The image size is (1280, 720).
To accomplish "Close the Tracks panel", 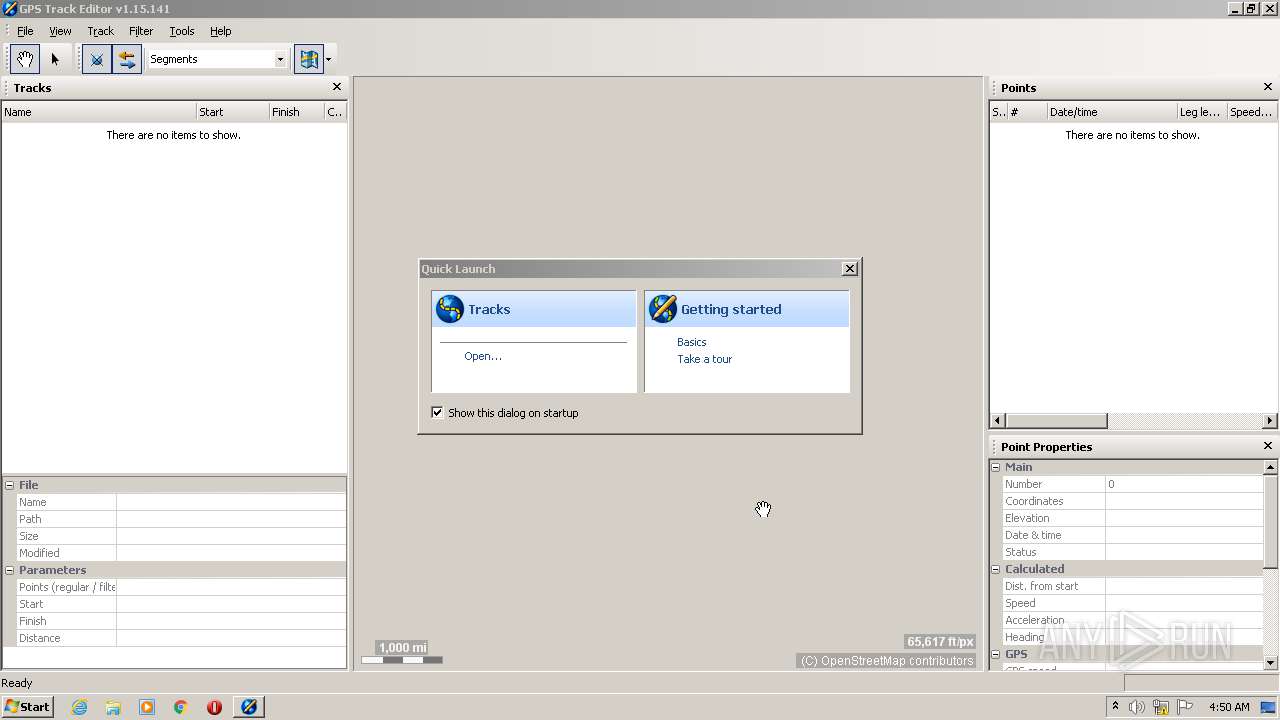I will tap(337, 87).
